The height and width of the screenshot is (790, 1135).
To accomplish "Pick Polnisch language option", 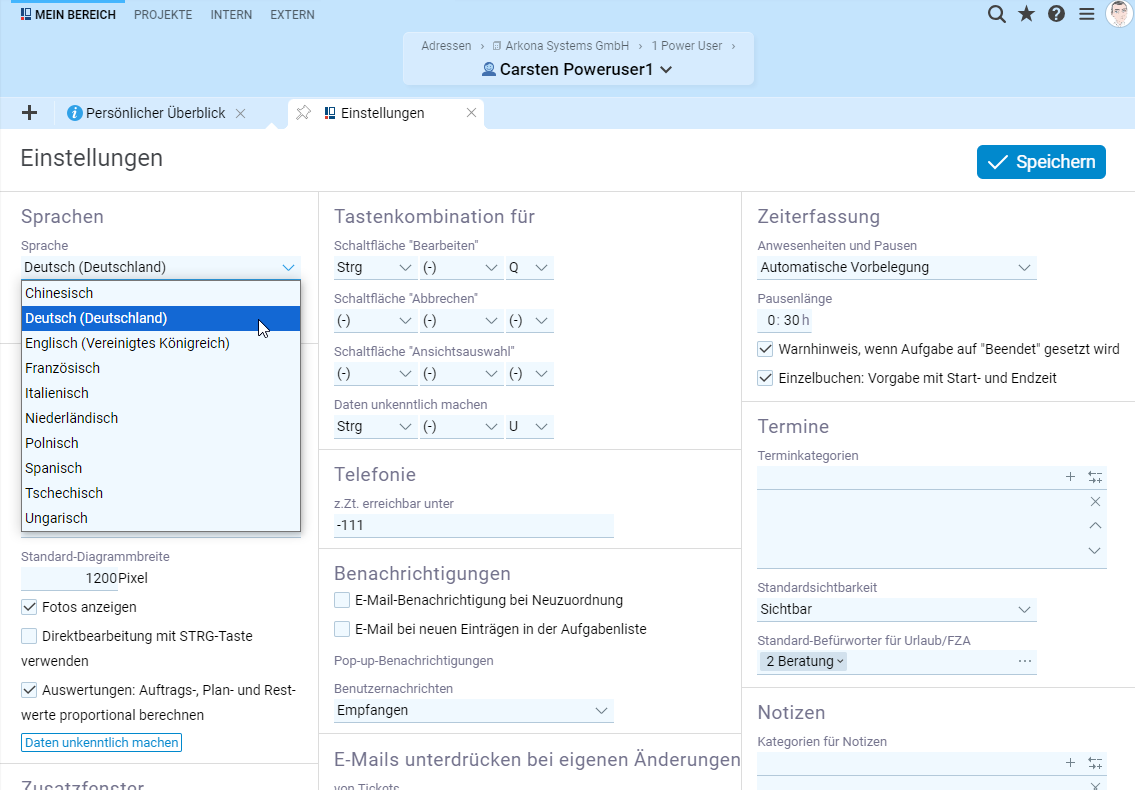I will 161,443.
